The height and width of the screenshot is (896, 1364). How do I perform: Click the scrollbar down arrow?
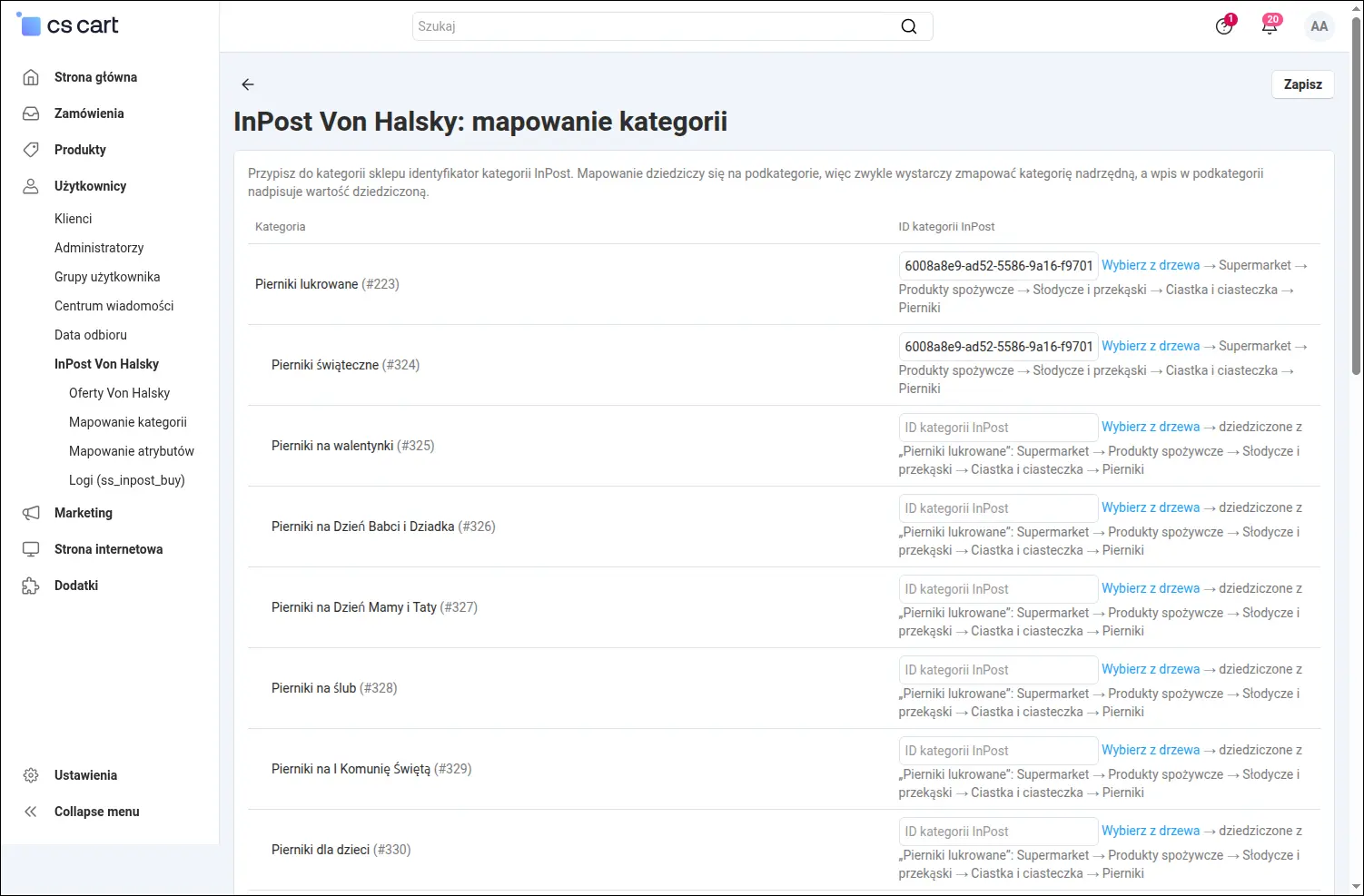(x=1357, y=887)
